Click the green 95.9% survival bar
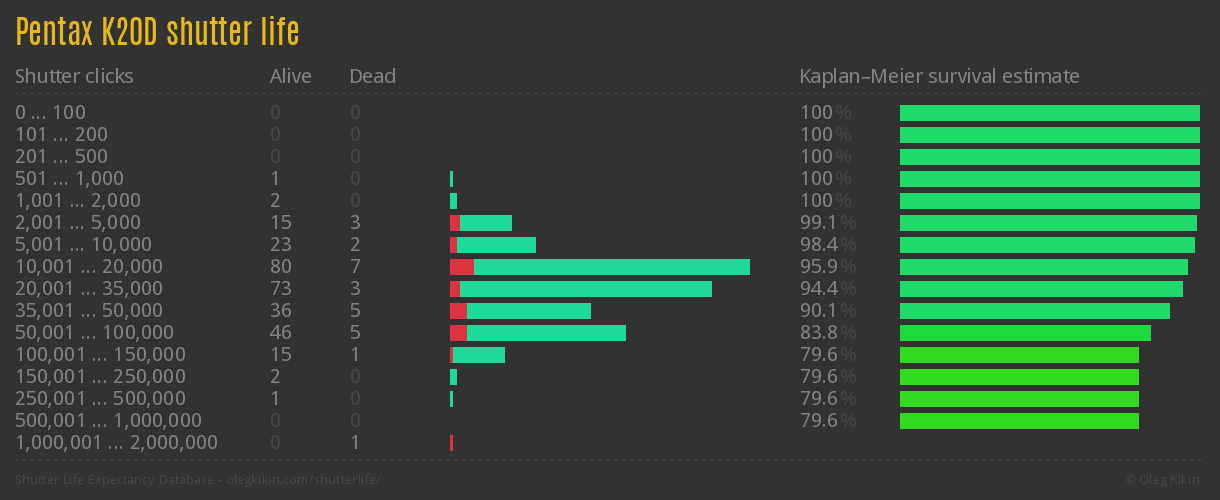Screen dimensions: 1220x500 1043,267
